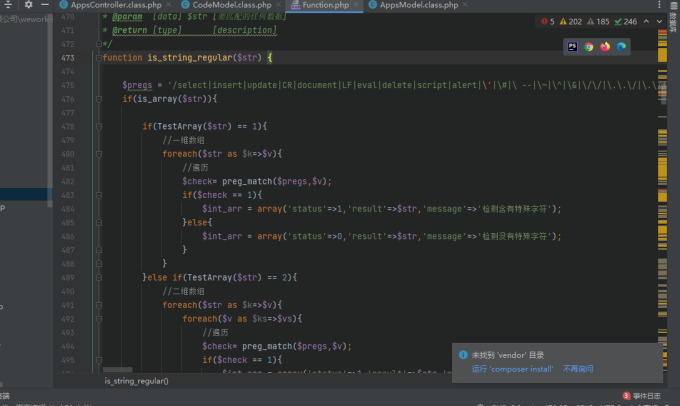Image resolution: width=680 pixels, height=406 pixels.
Task: Click the 246 typos check indicator
Action: coord(626,22)
